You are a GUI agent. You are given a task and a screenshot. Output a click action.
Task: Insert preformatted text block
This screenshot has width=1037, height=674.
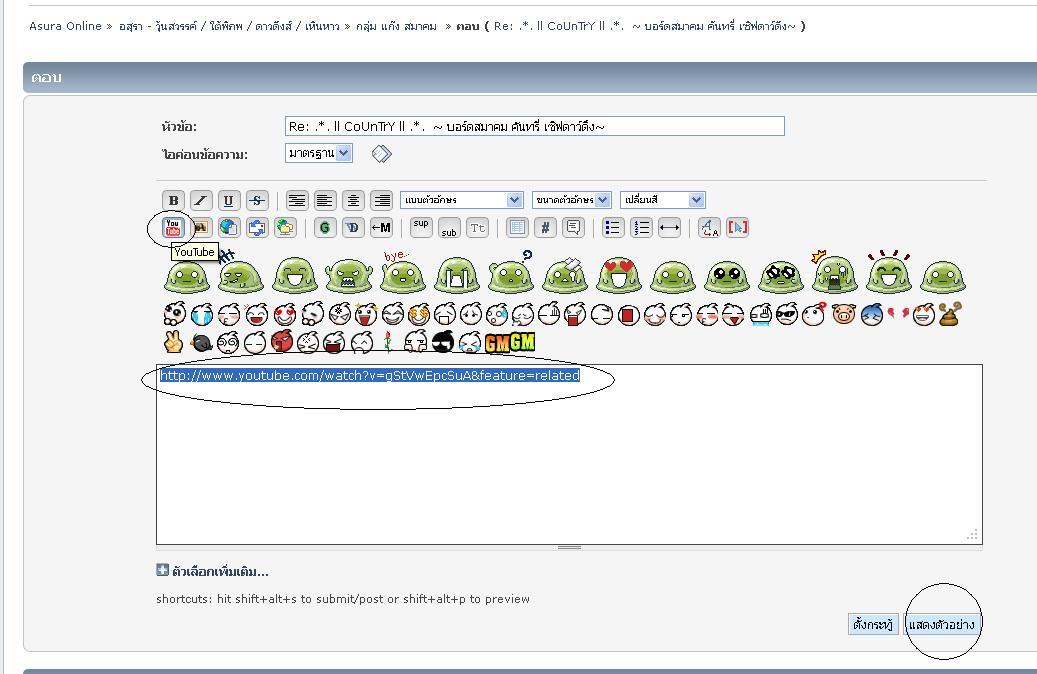pyautogui.click(x=297, y=200)
